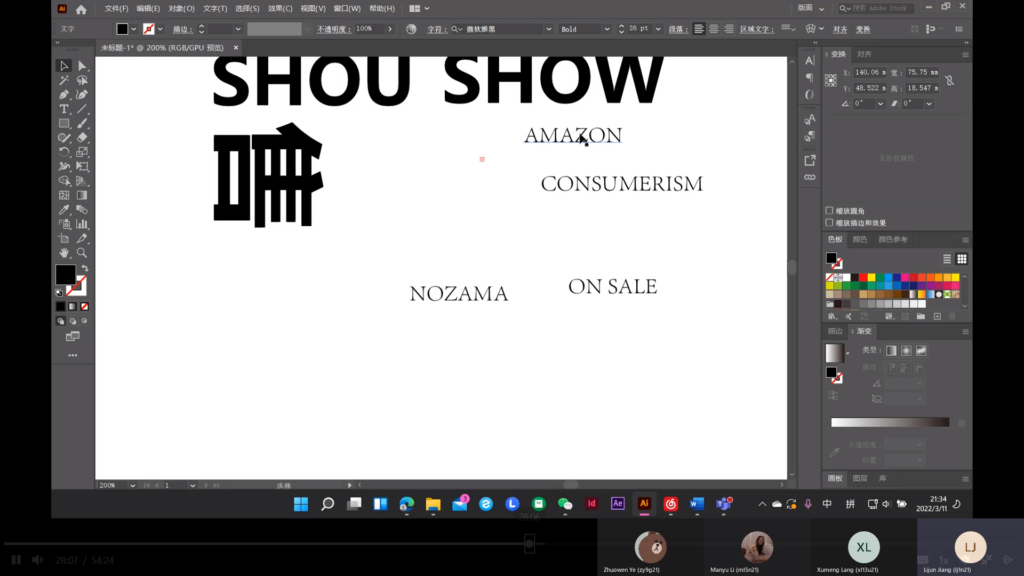This screenshot has height=576, width=1024.
Task: Open the Character panel icon in dock
Action: click(x=810, y=61)
